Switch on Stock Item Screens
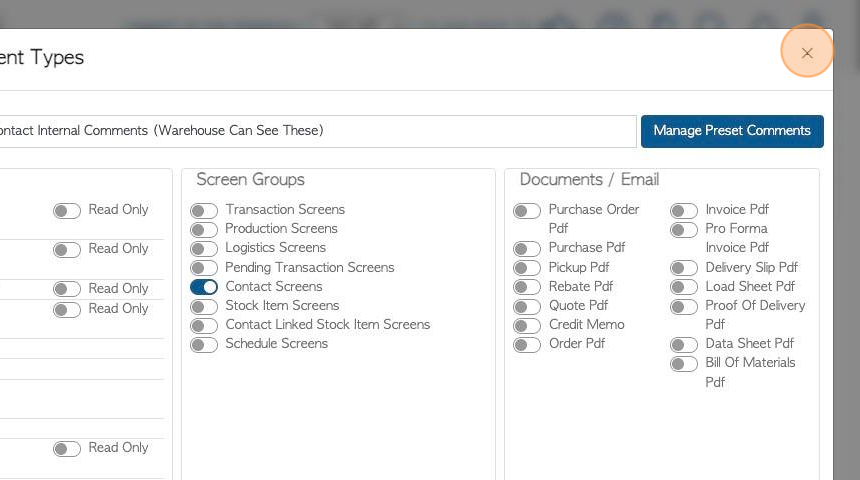This screenshot has width=860, height=480. (x=204, y=307)
